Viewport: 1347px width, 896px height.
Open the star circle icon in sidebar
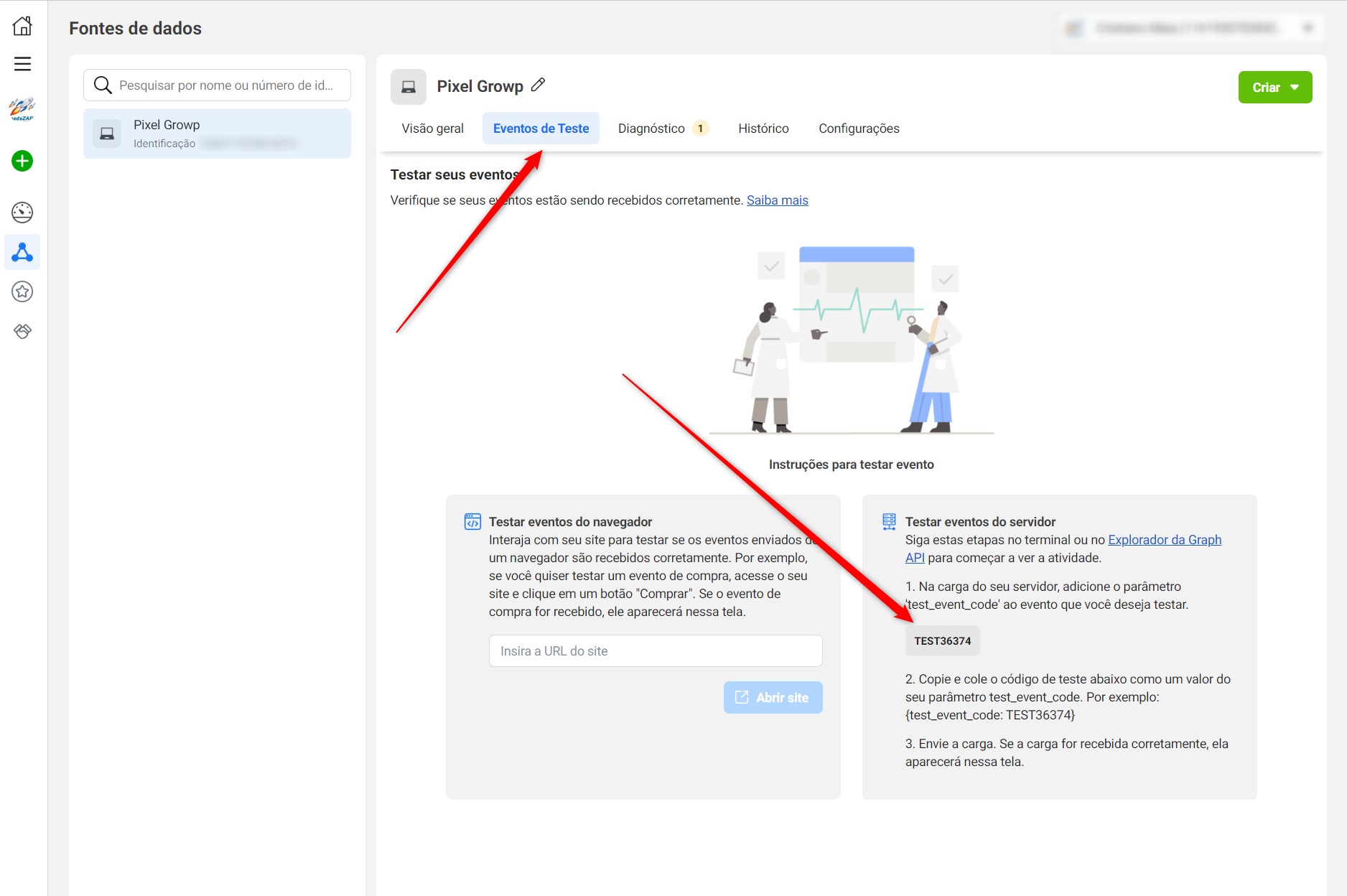click(x=22, y=291)
